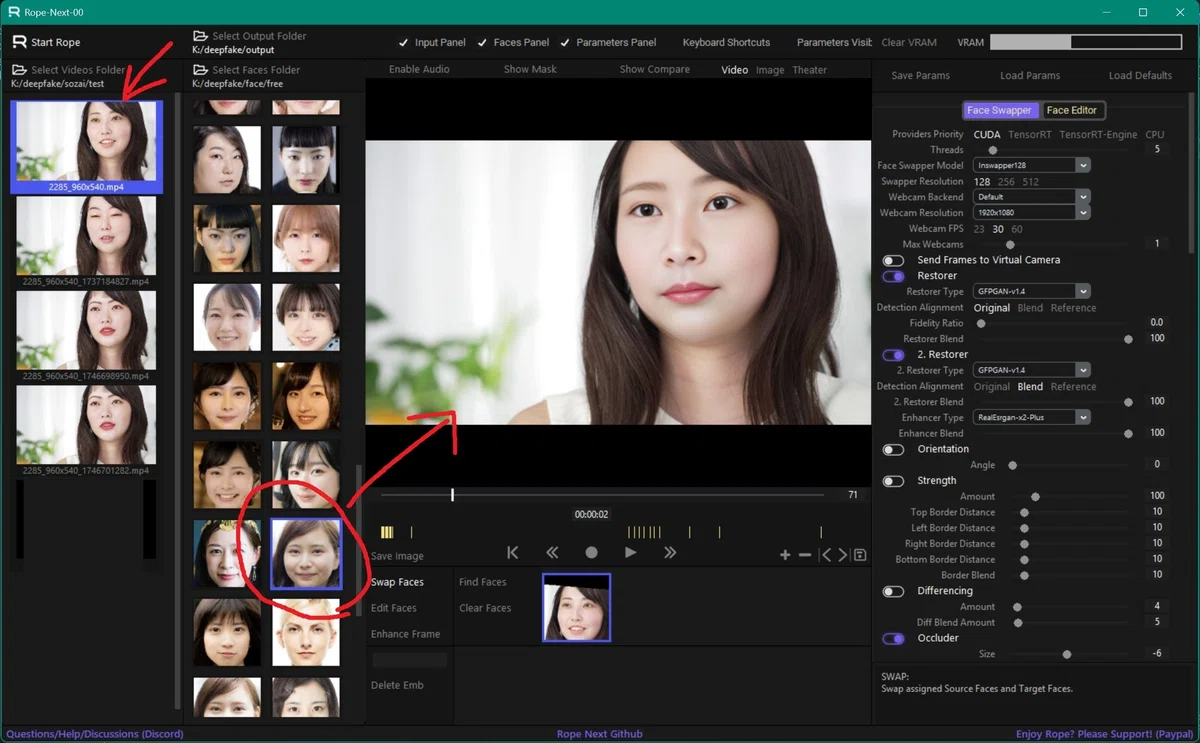
Task: Expand the first Restorer Type dropdown
Action: pyautogui.click(x=1031, y=292)
